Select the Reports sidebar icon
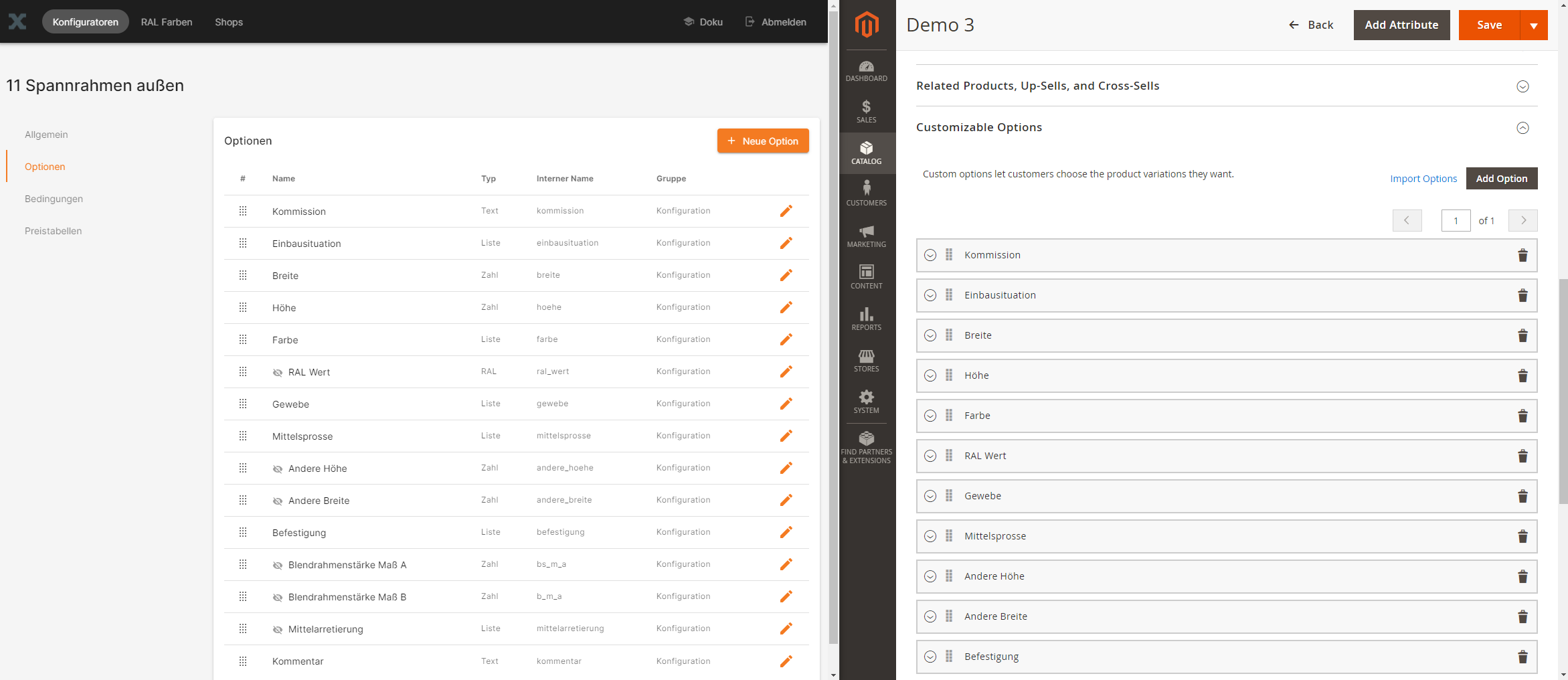The height and width of the screenshot is (680, 1568). pos(866,318)
